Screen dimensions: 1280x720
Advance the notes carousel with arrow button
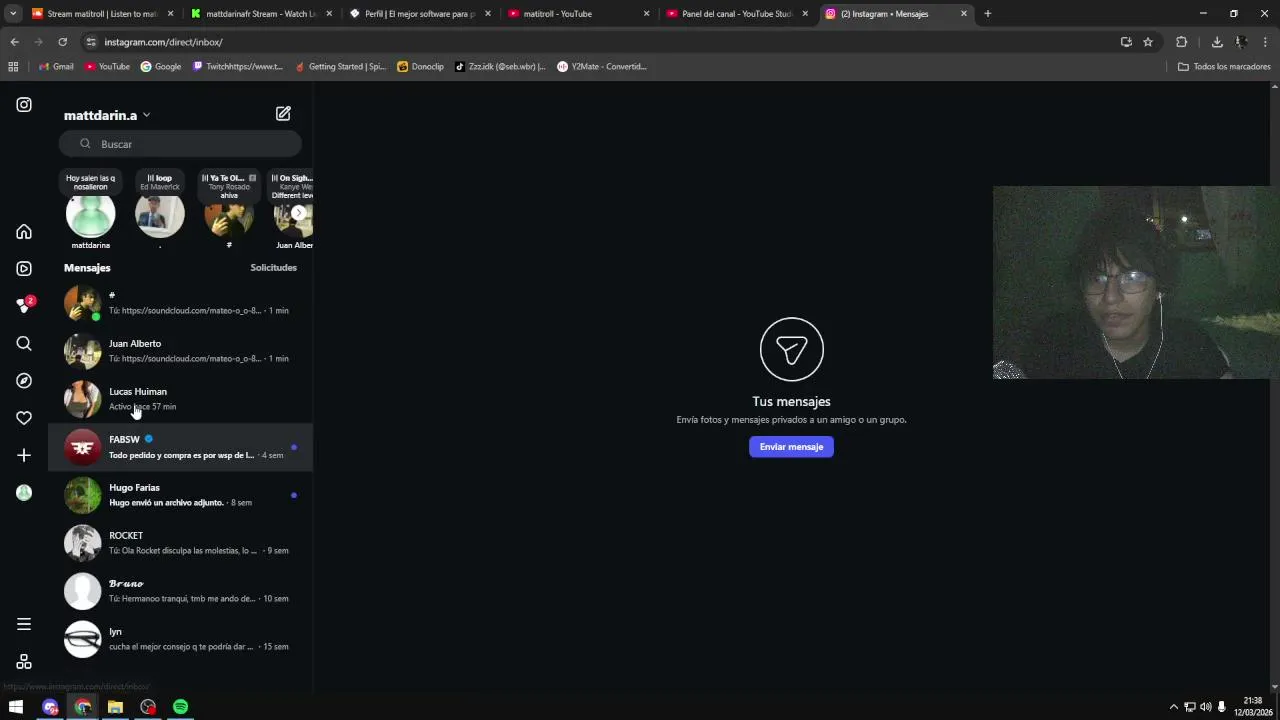point(298,213)
